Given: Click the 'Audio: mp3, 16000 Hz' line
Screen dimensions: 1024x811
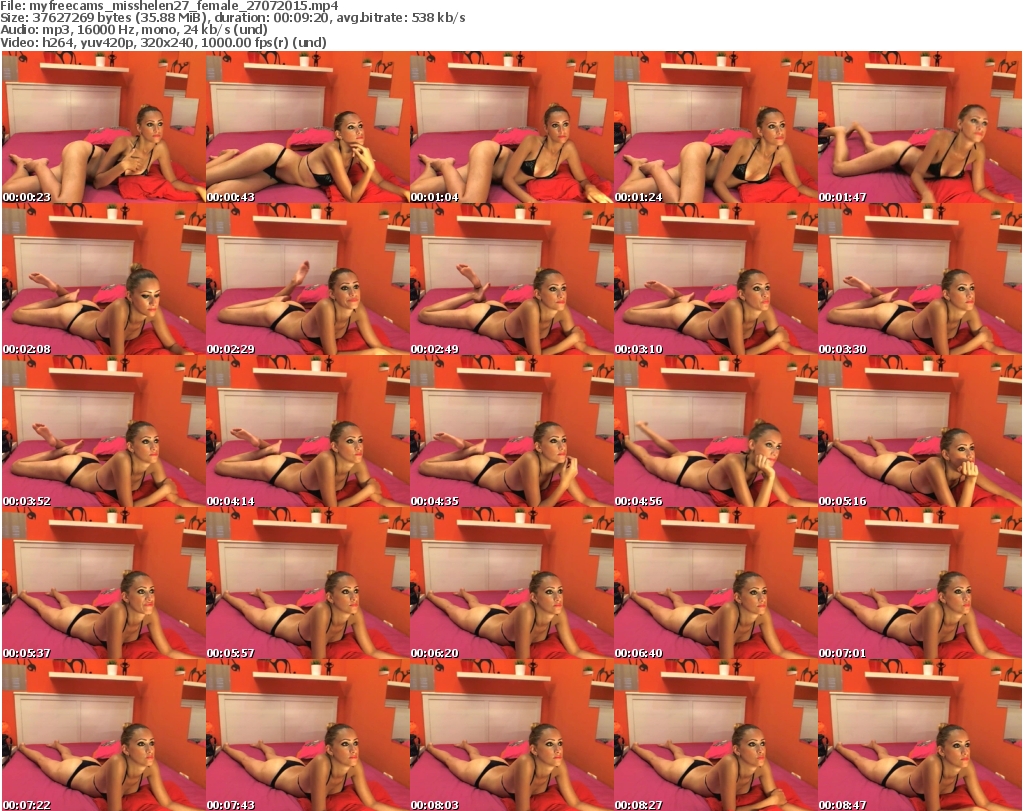Looking at the screenshot, I should [x=134, y=30].
